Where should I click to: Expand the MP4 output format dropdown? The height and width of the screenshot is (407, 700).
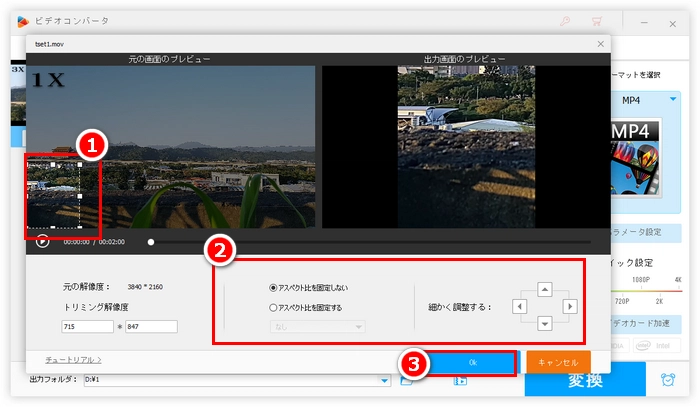674,100
